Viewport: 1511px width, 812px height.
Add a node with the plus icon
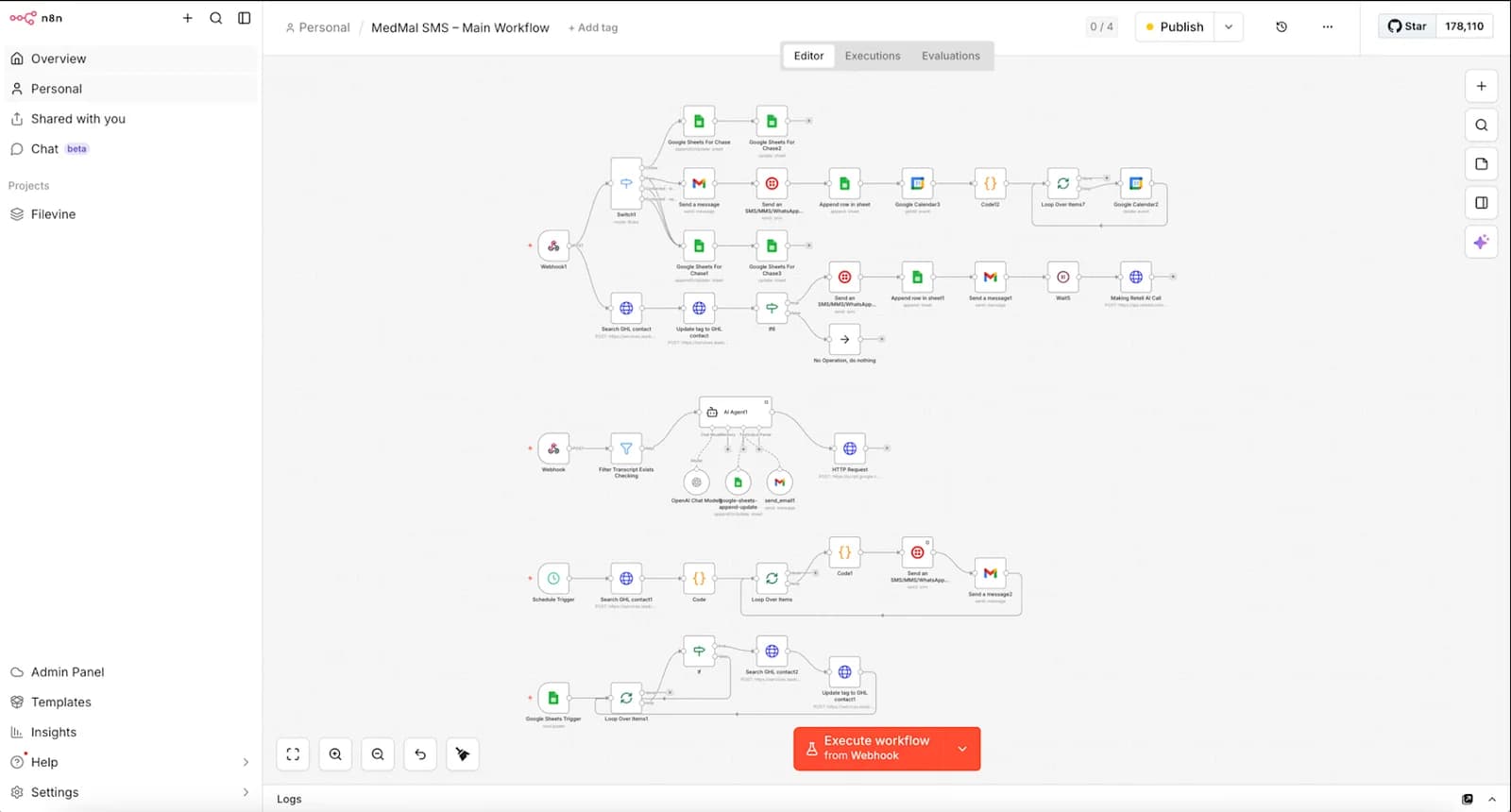tap(1481, 86)
